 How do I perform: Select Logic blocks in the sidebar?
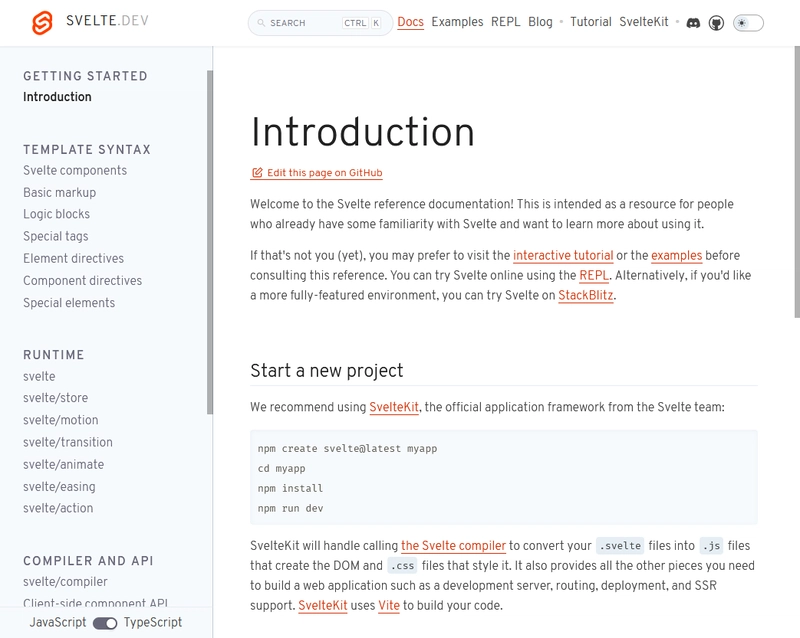56,214
